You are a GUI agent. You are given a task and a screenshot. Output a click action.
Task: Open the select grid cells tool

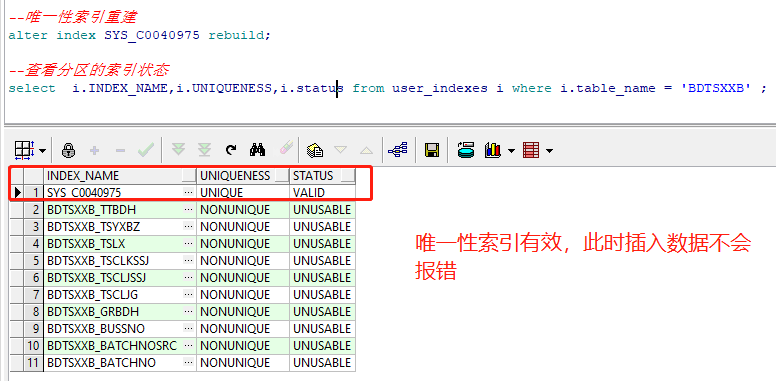24,150
